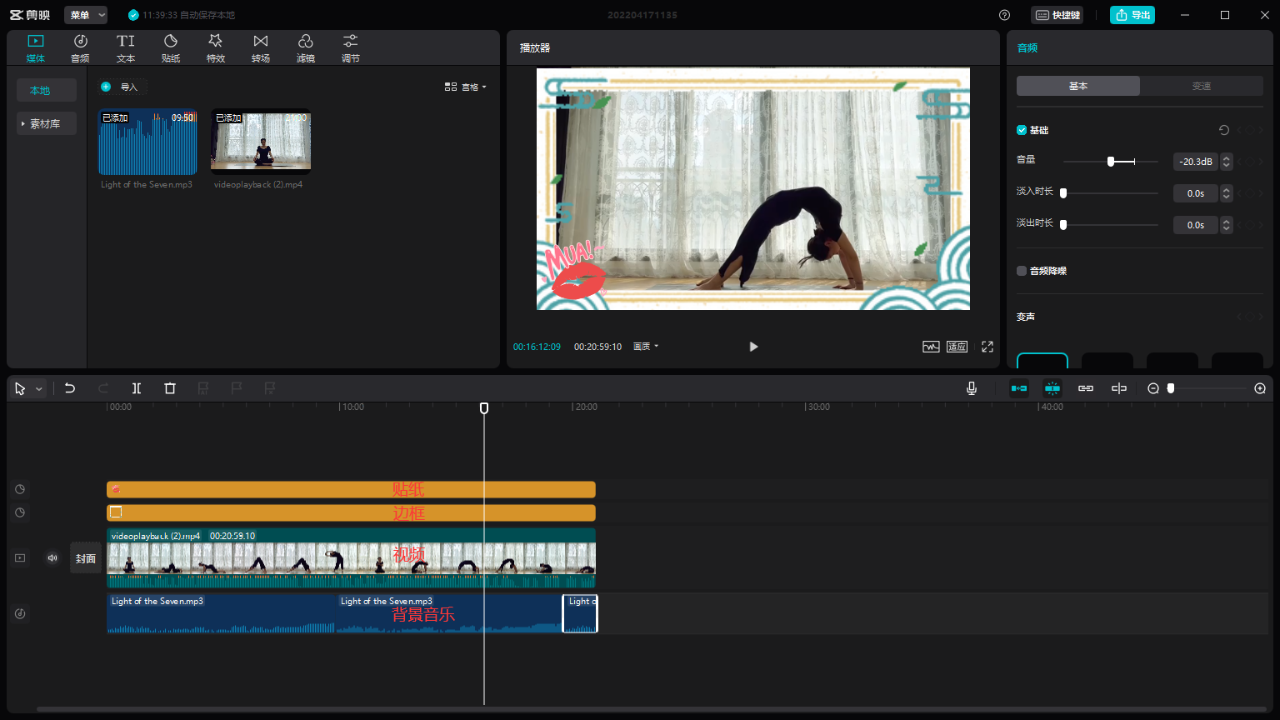Click the 封面 cover button
Viewport: 1280px width, 720px height.
(x=86, y=558)
